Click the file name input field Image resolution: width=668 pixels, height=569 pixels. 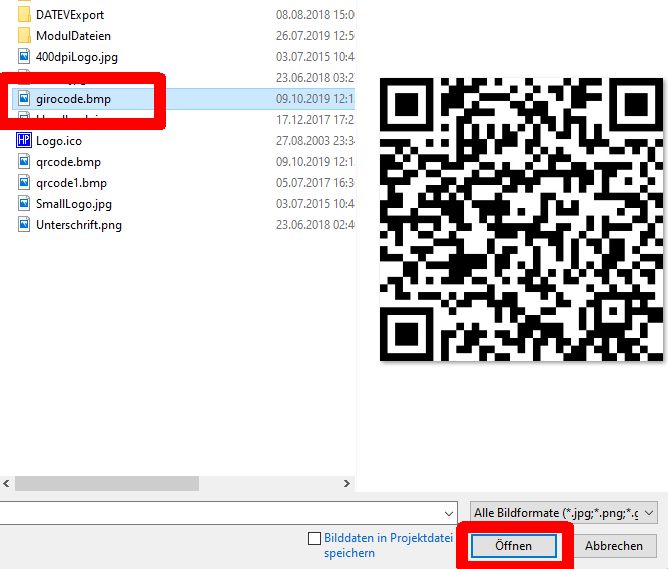pyautogui.click(x=220, y=512)
